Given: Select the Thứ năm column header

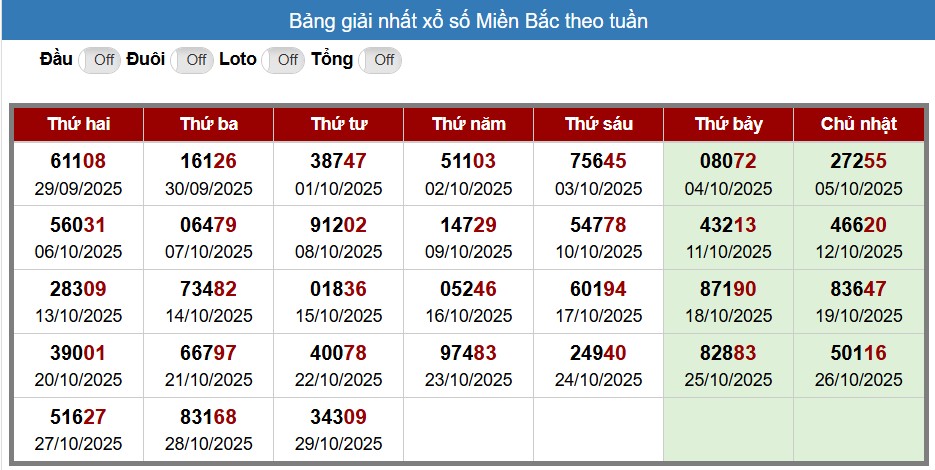Looking at the screenshot, I should point(469,124).
